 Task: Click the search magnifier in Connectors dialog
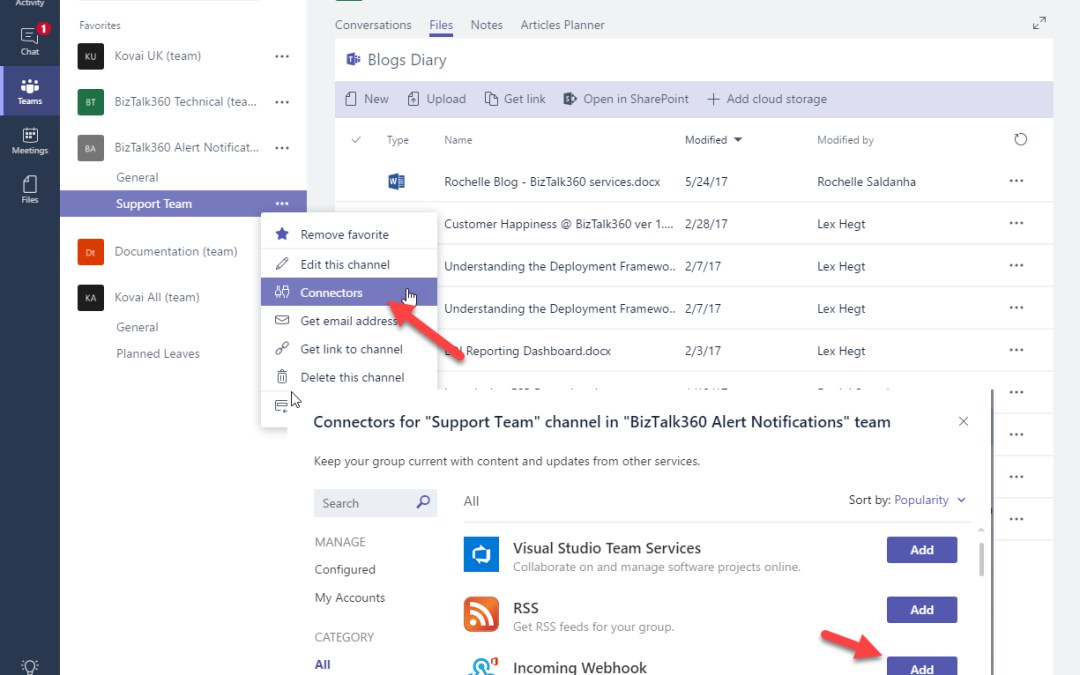coord(423,502)
